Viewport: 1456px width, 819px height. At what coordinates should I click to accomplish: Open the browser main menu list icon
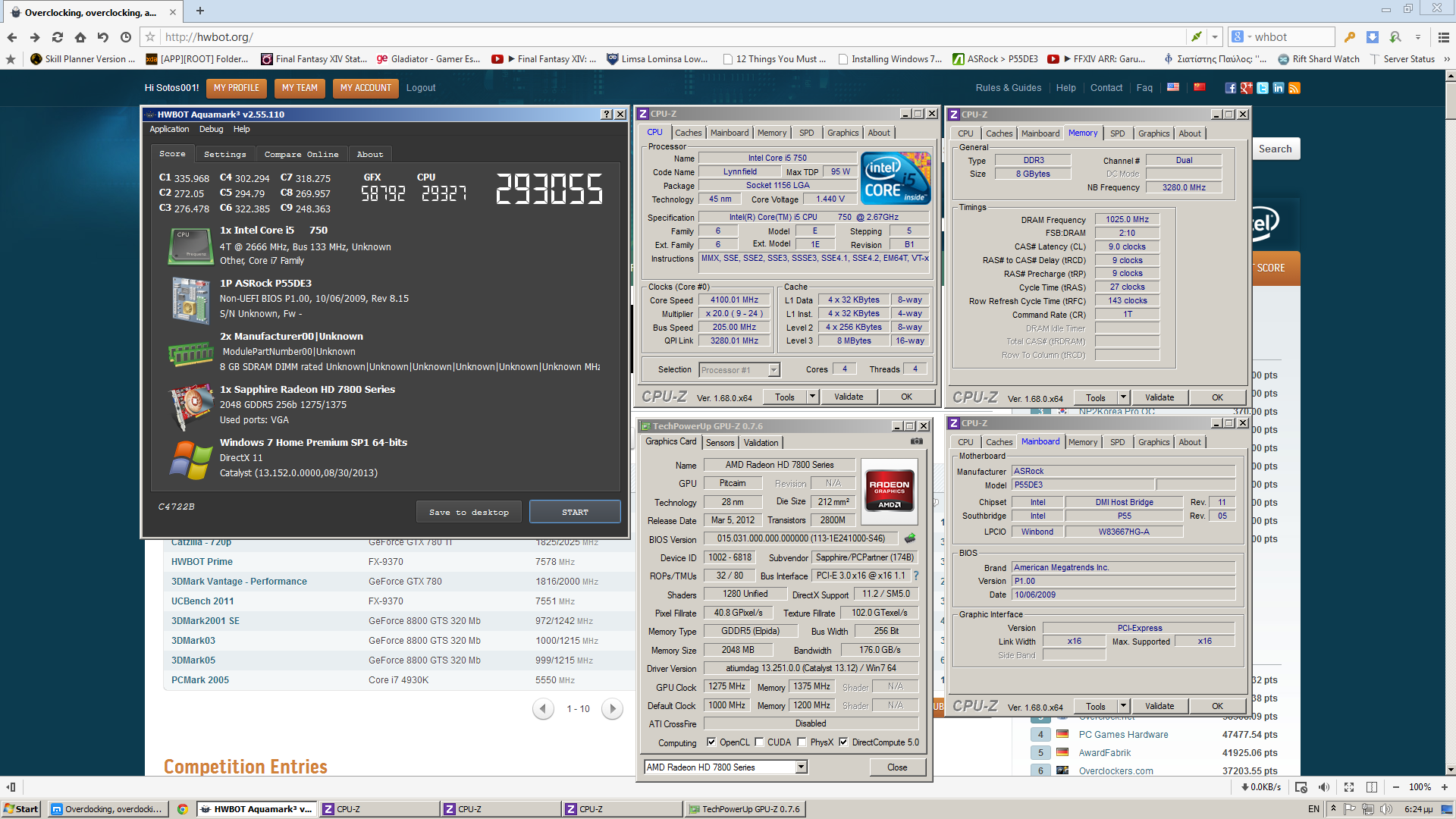click(x=1444, y=37)
